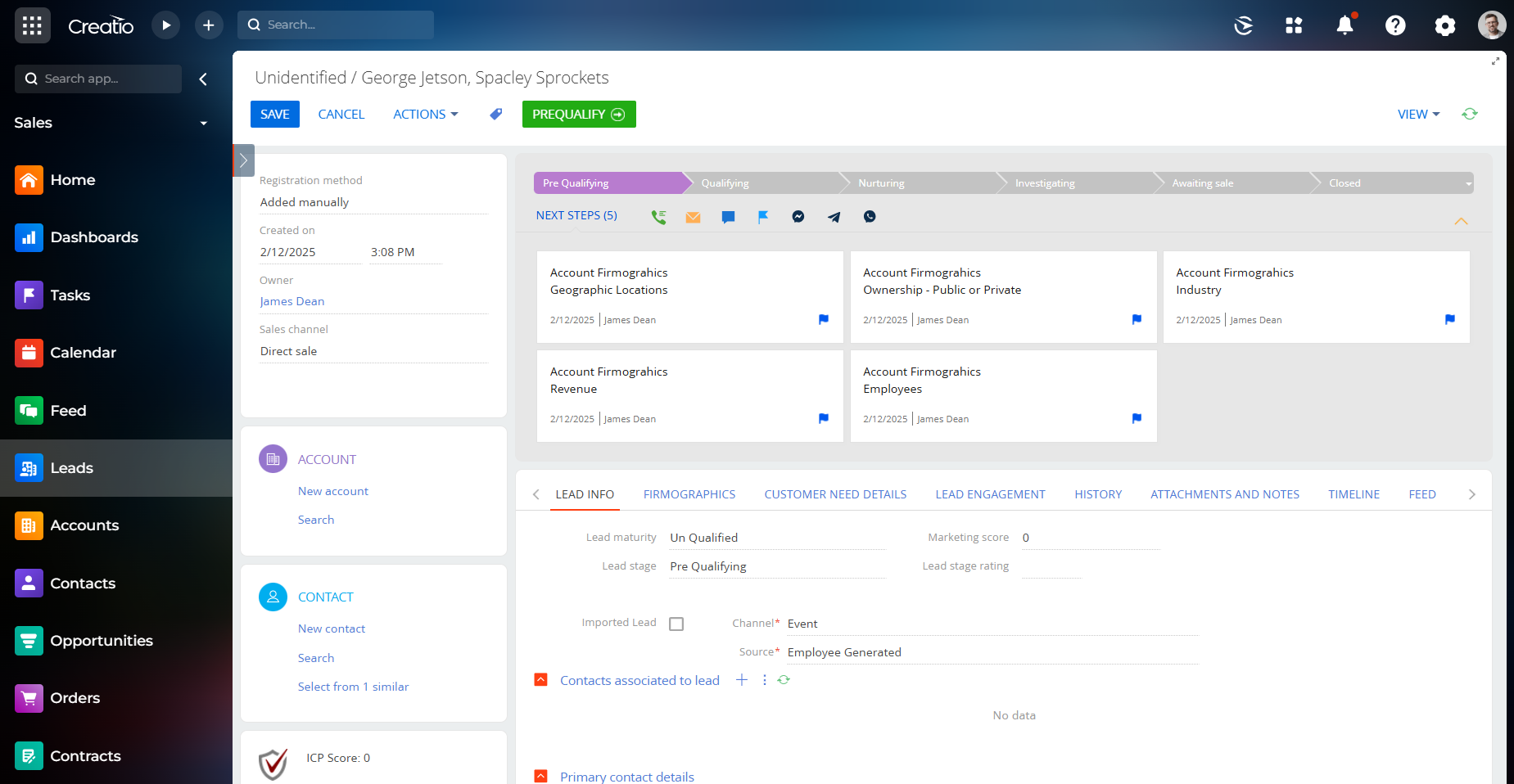
Task: Click the New contact link
Action: point(332,629)
